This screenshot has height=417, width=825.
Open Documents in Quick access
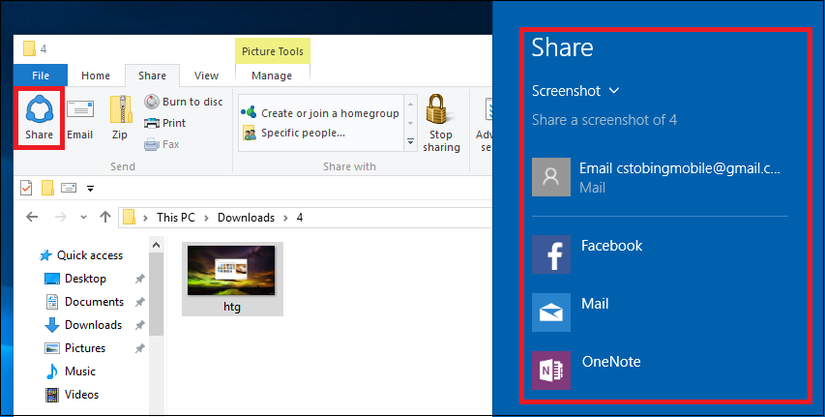tap(93, 302)
